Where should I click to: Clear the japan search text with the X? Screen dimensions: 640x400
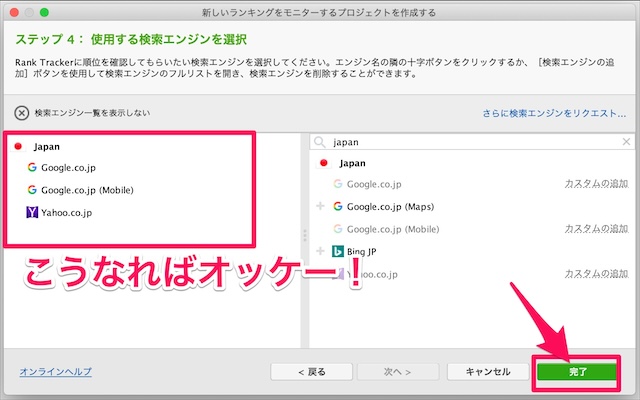626,142
